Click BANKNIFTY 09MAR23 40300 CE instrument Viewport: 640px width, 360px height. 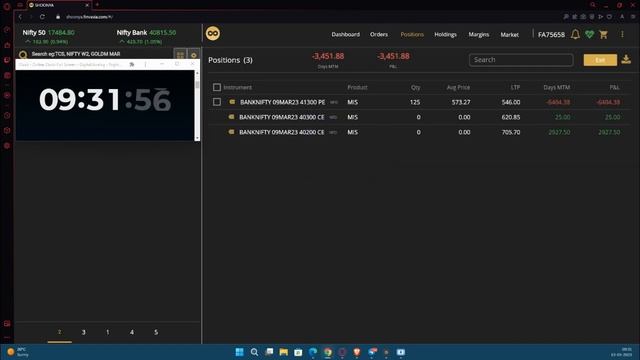tap(282, 117)
